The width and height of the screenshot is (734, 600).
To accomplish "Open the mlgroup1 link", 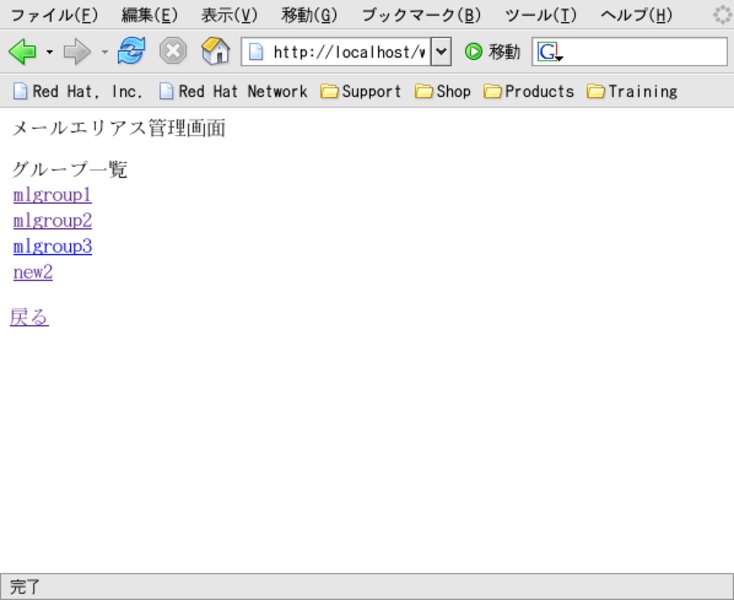I will tap(52, 195).
